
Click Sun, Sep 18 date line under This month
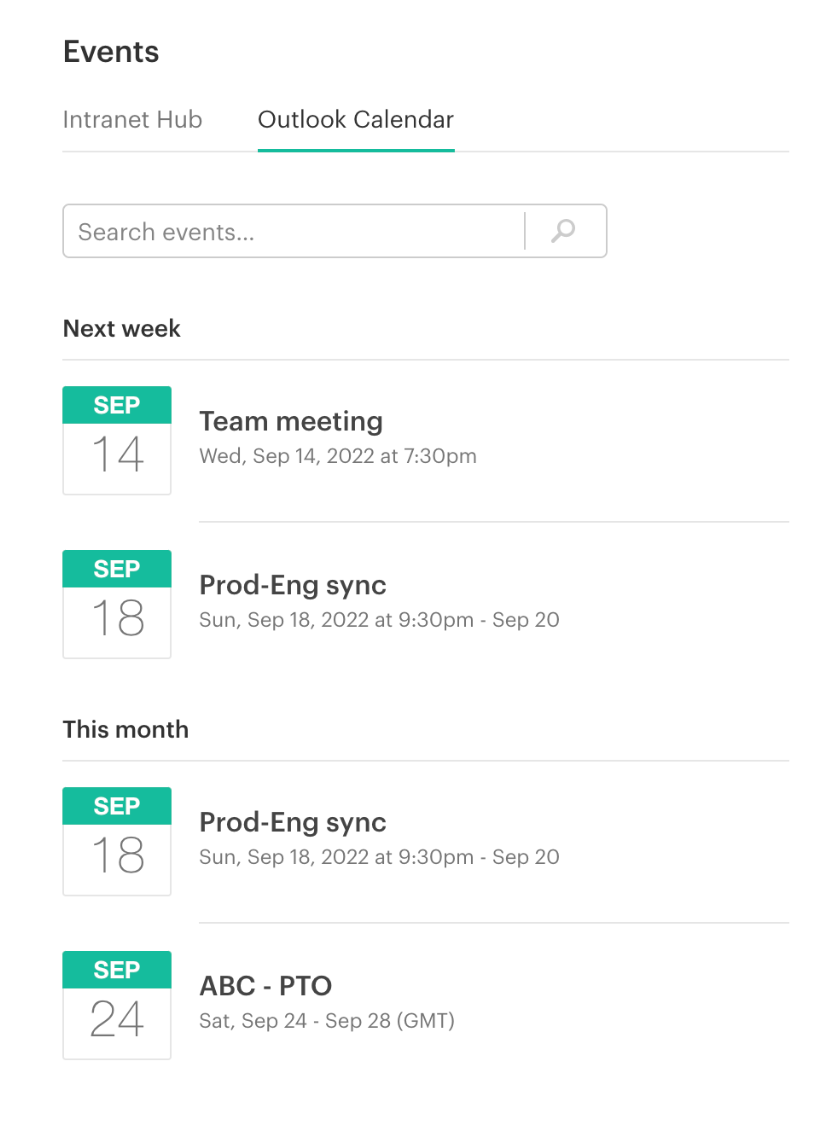(379, 857)
